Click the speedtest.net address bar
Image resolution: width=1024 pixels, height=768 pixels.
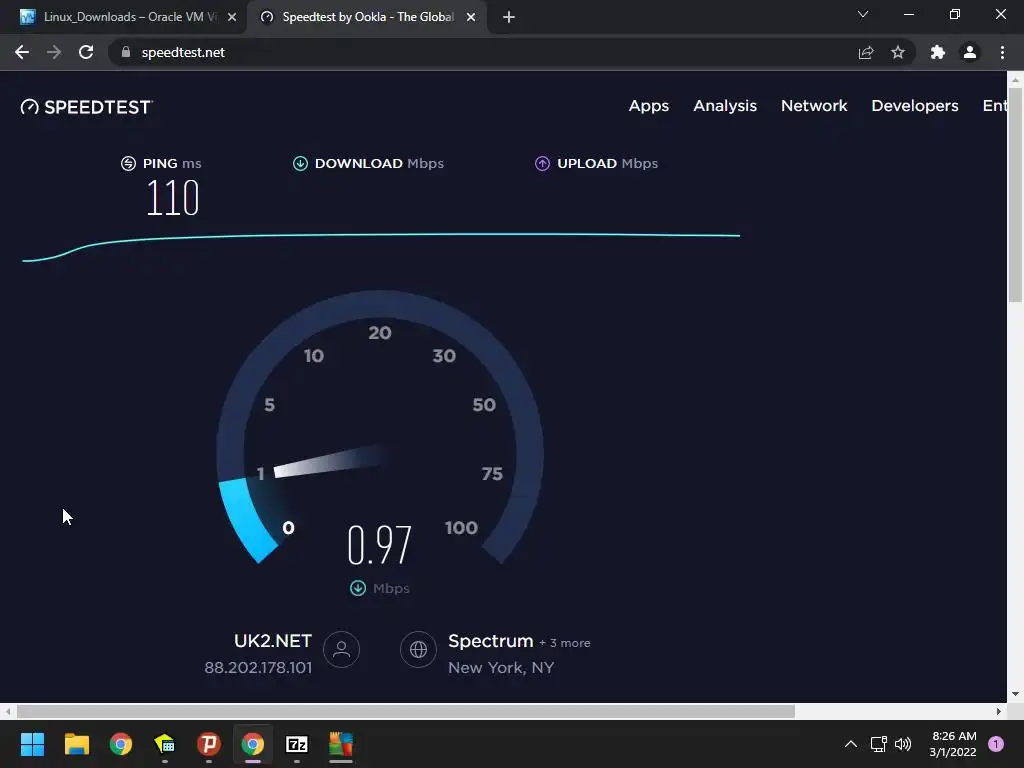pos(483,52)
